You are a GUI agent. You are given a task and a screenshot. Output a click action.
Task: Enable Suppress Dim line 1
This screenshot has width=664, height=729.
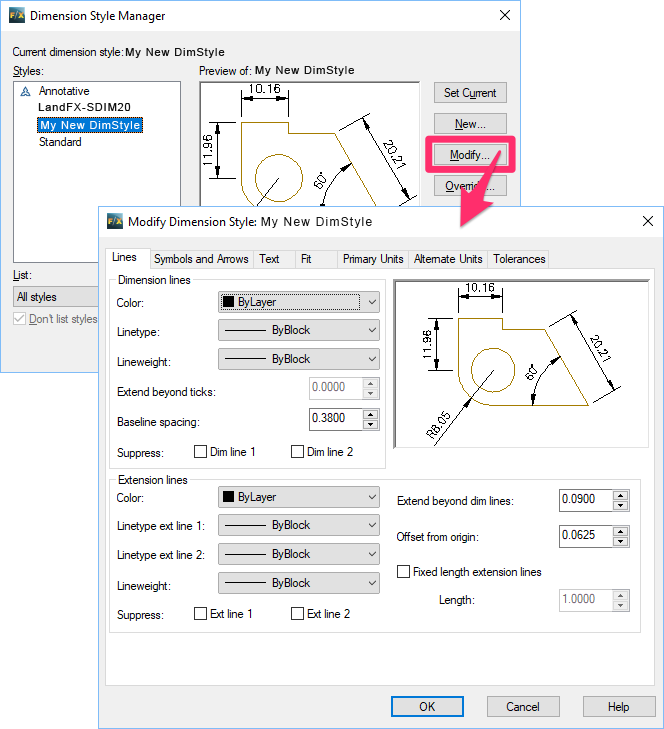point(200,451)
